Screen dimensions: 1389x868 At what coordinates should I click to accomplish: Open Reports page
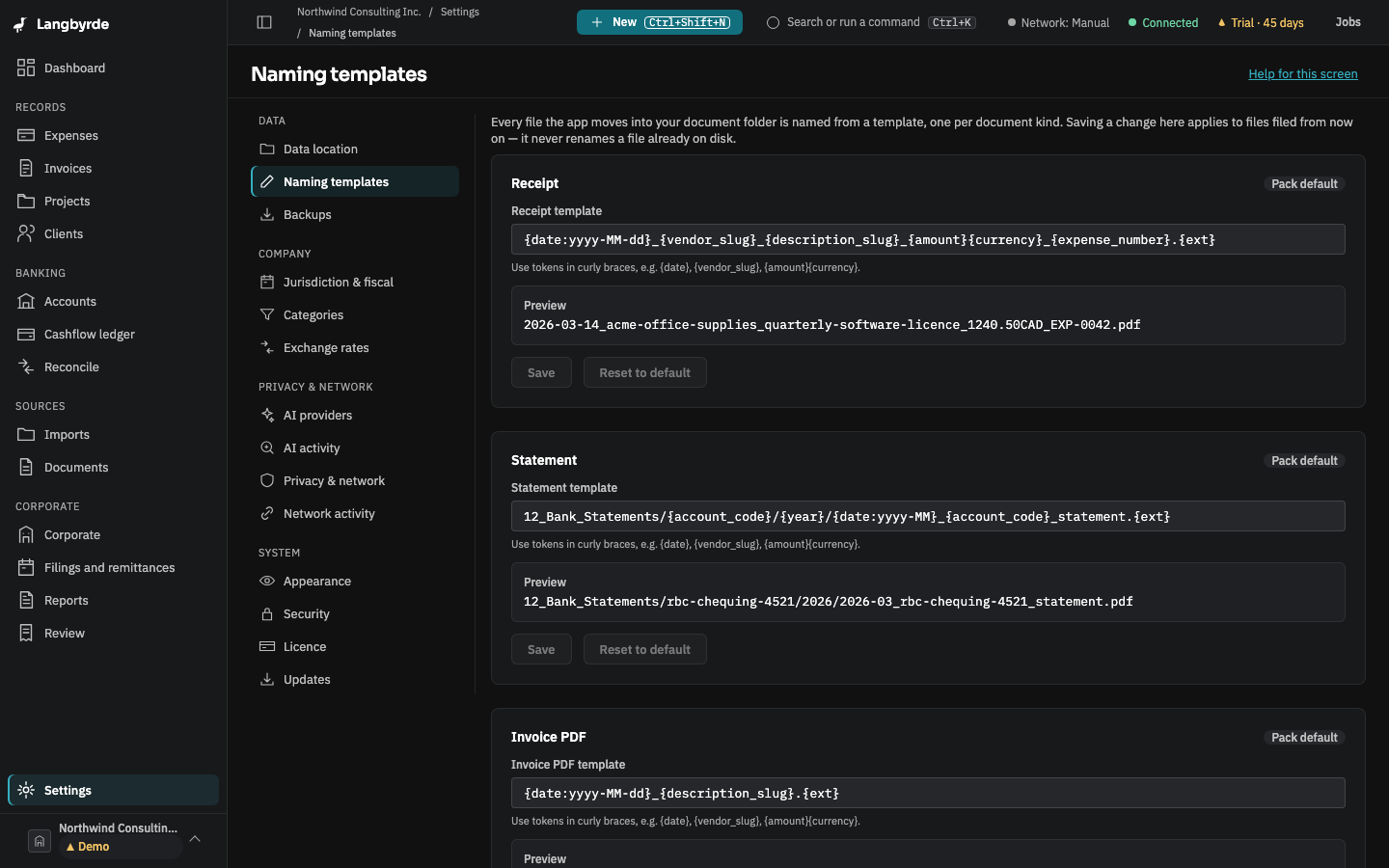click(113, 600)
